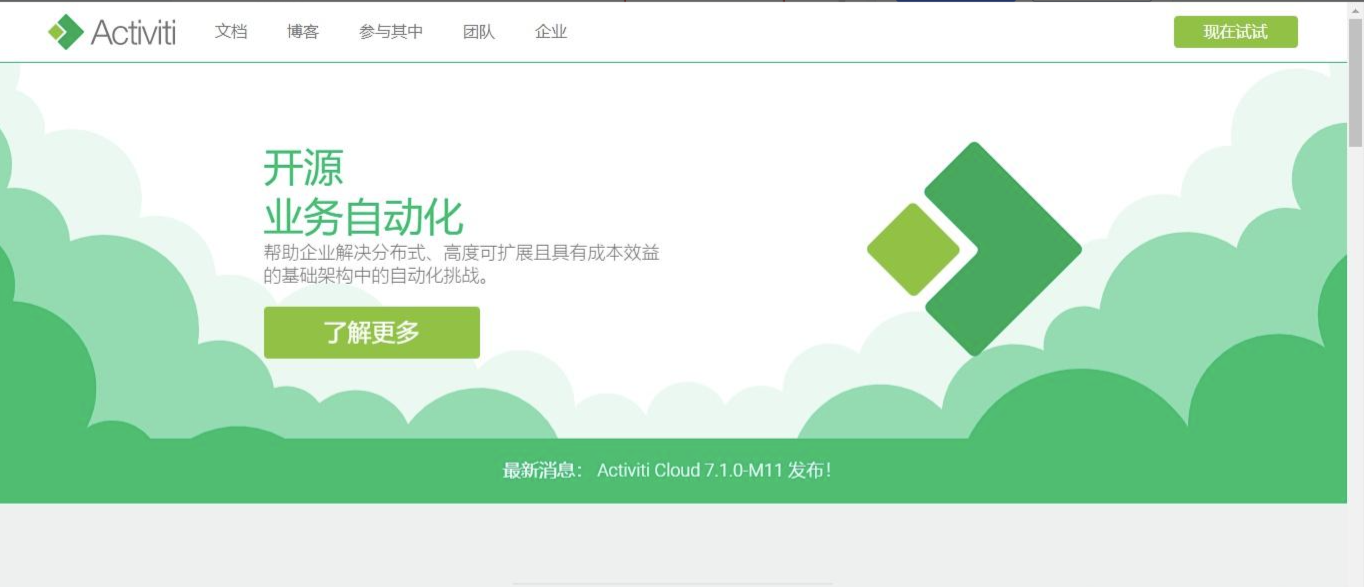Select the 企业 navigation item
The width and height of the screenshot is (1364, 587).
[x=551, y=32]
